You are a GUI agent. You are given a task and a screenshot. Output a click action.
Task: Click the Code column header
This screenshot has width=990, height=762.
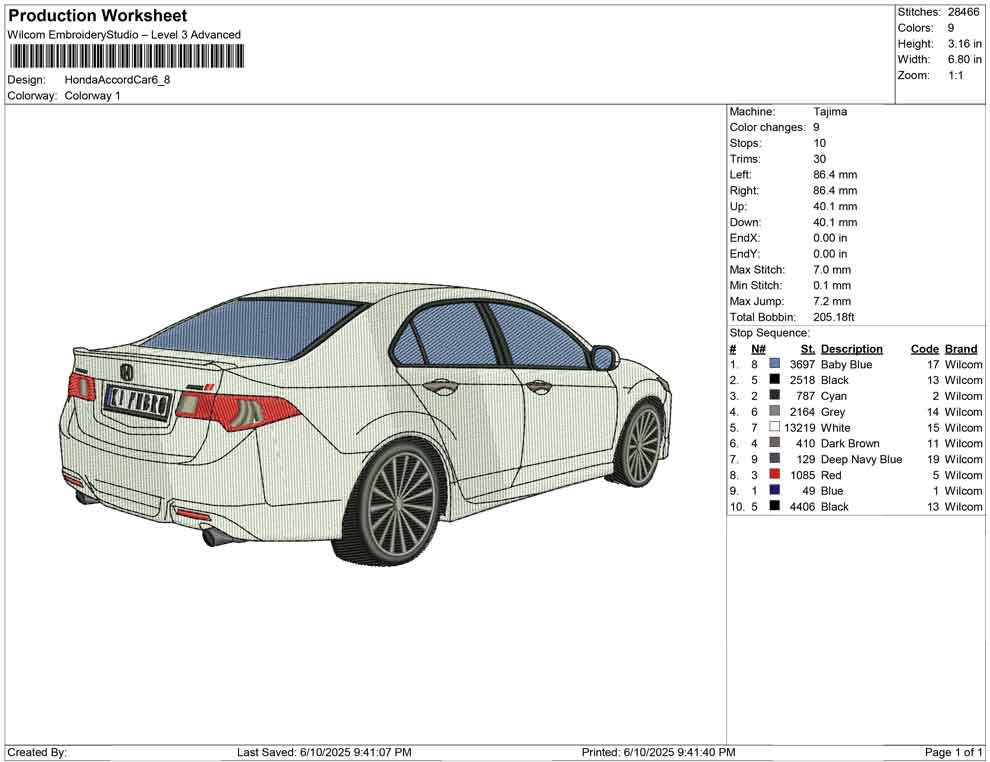[924, 349]
